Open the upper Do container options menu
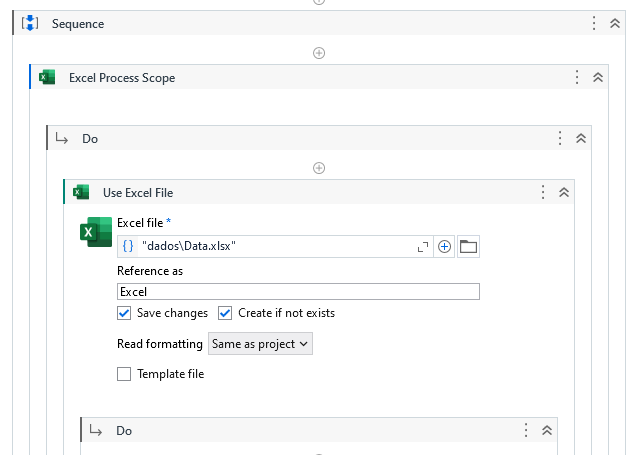Viewport: 630px width, 455px height. [x=560, y=138]
